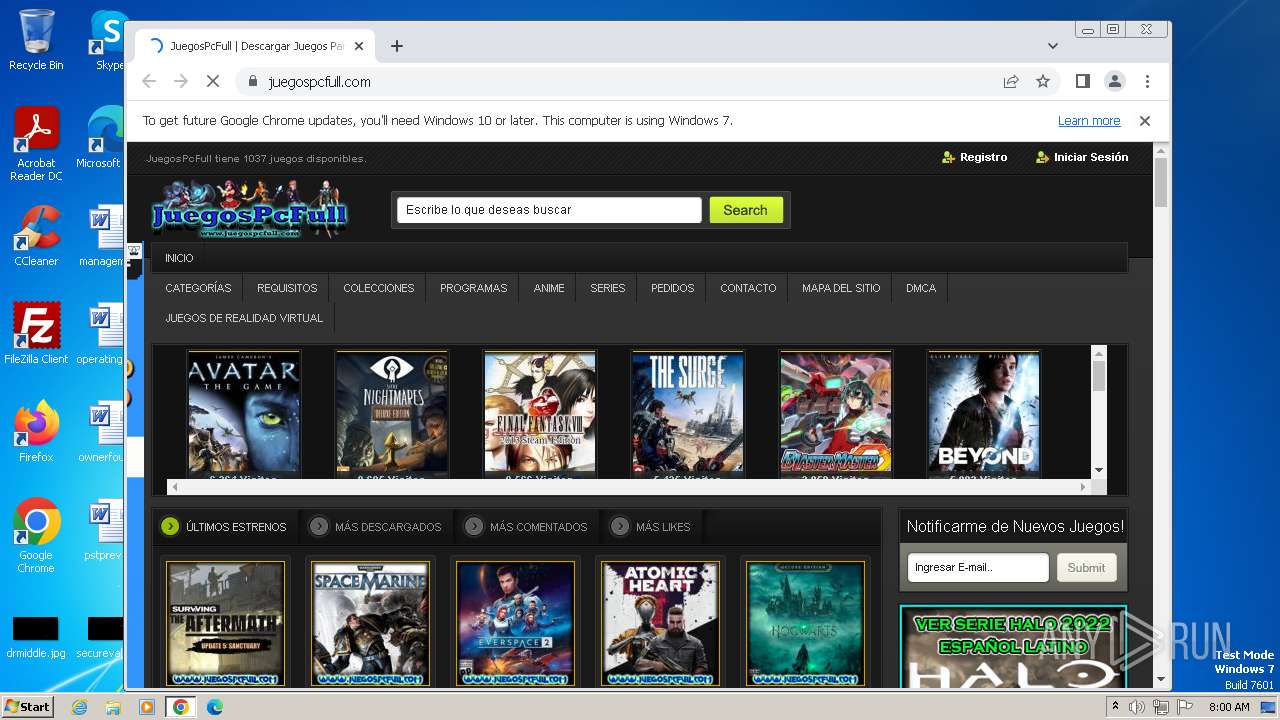Open Atomic Heart game
Screen dimensions: 1280x720
tap(660, 622)
